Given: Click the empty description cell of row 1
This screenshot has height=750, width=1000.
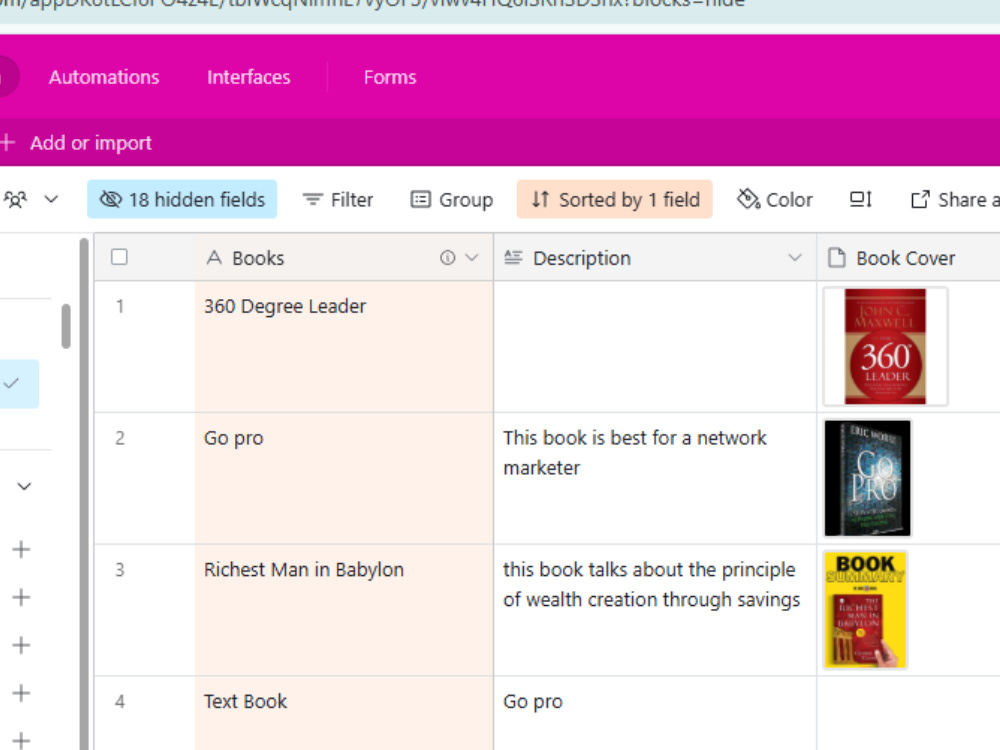Looking at the screenshot, I should tap(655, 346).
